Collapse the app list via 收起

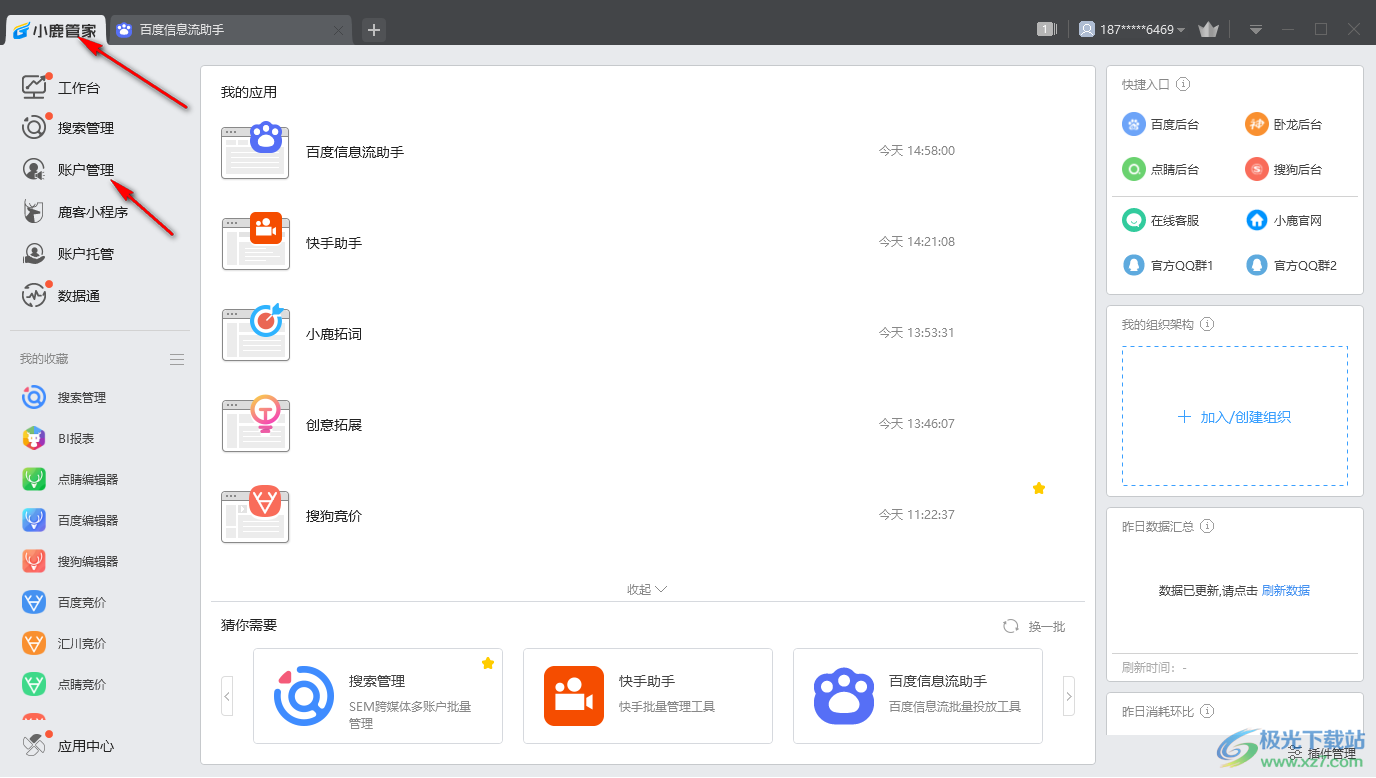tap(647, 589)
